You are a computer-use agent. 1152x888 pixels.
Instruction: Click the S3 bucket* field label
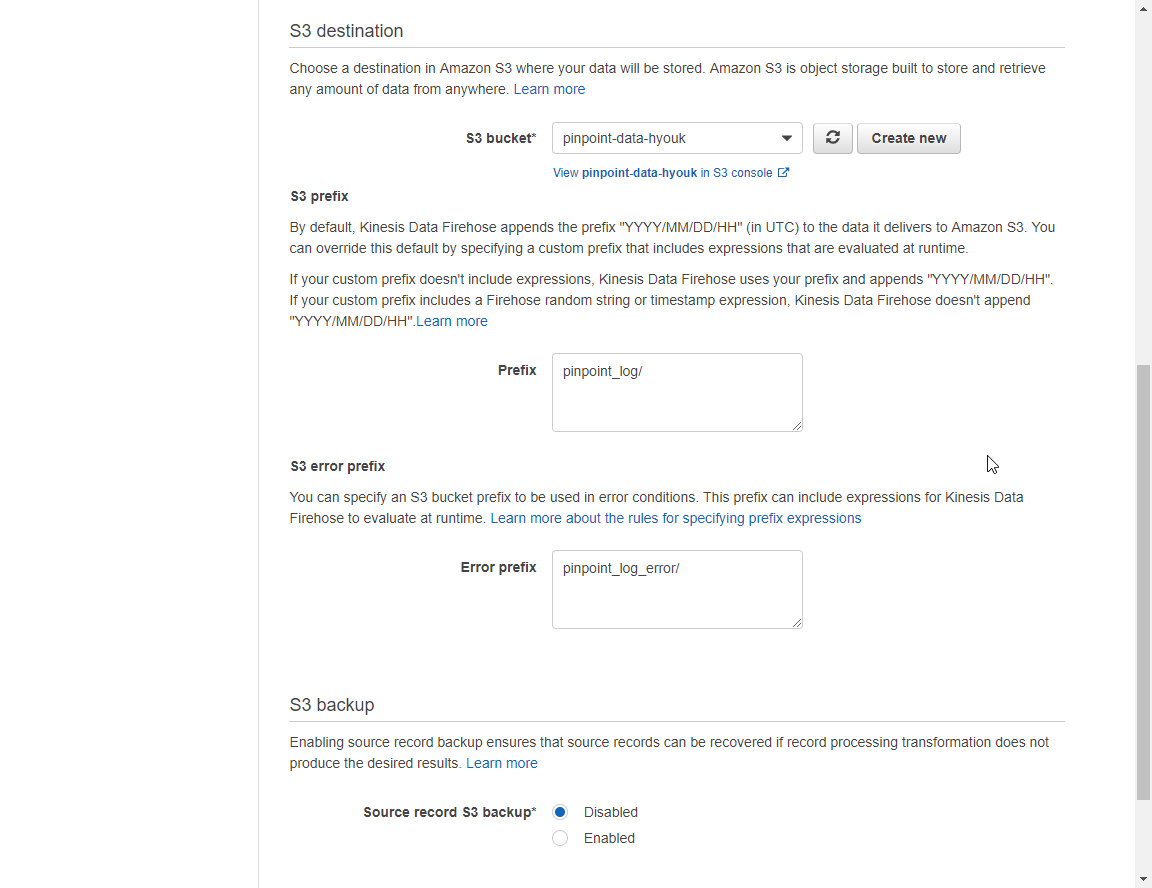click(501, 138)
